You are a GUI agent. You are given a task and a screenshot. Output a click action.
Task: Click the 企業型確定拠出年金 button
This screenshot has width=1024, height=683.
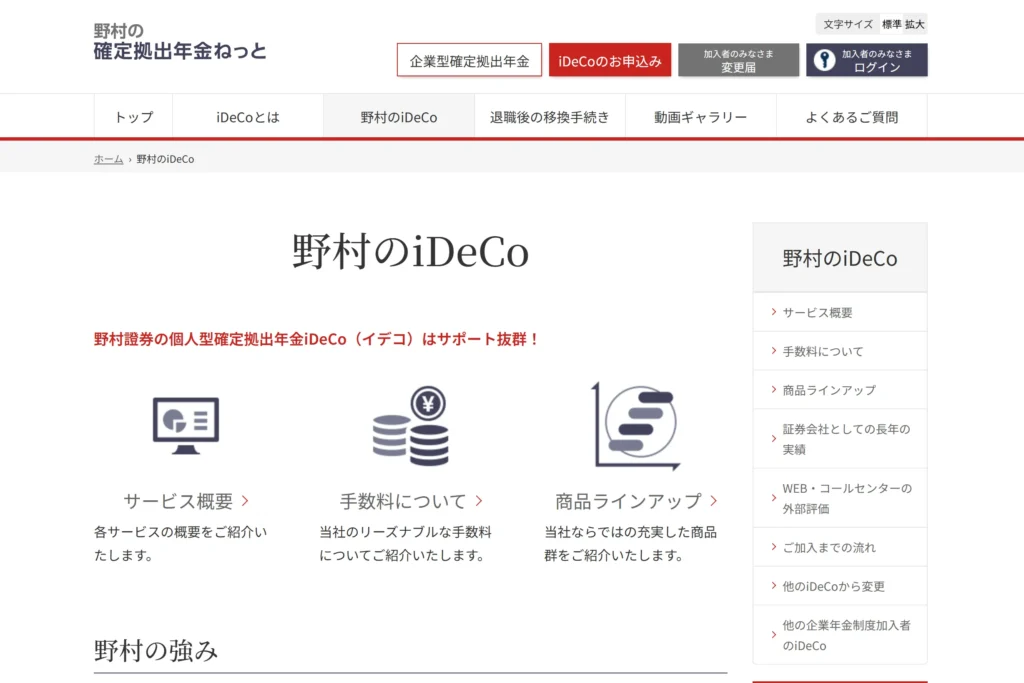pos(469,61)
